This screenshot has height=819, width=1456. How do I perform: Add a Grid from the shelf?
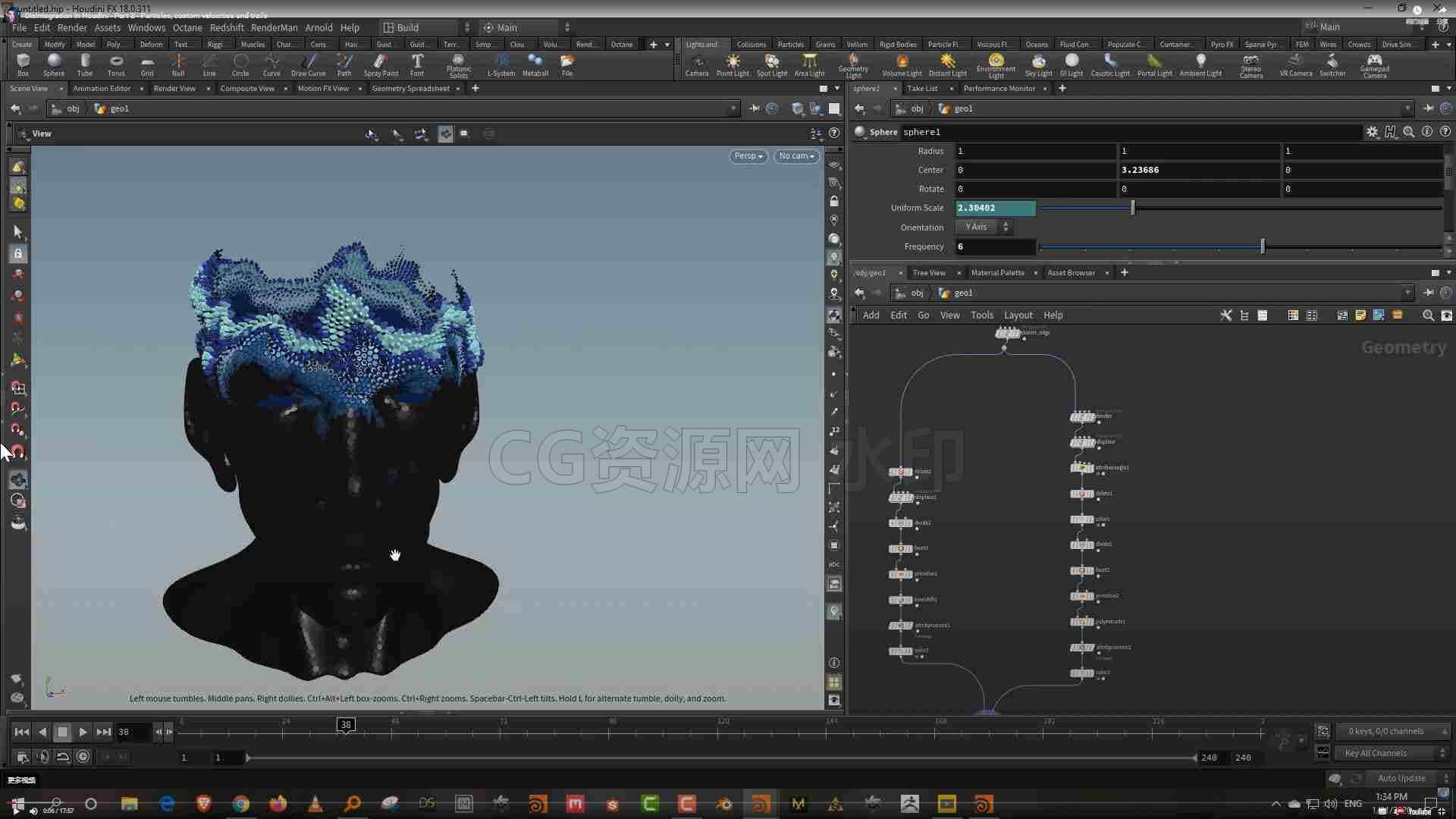147,64
